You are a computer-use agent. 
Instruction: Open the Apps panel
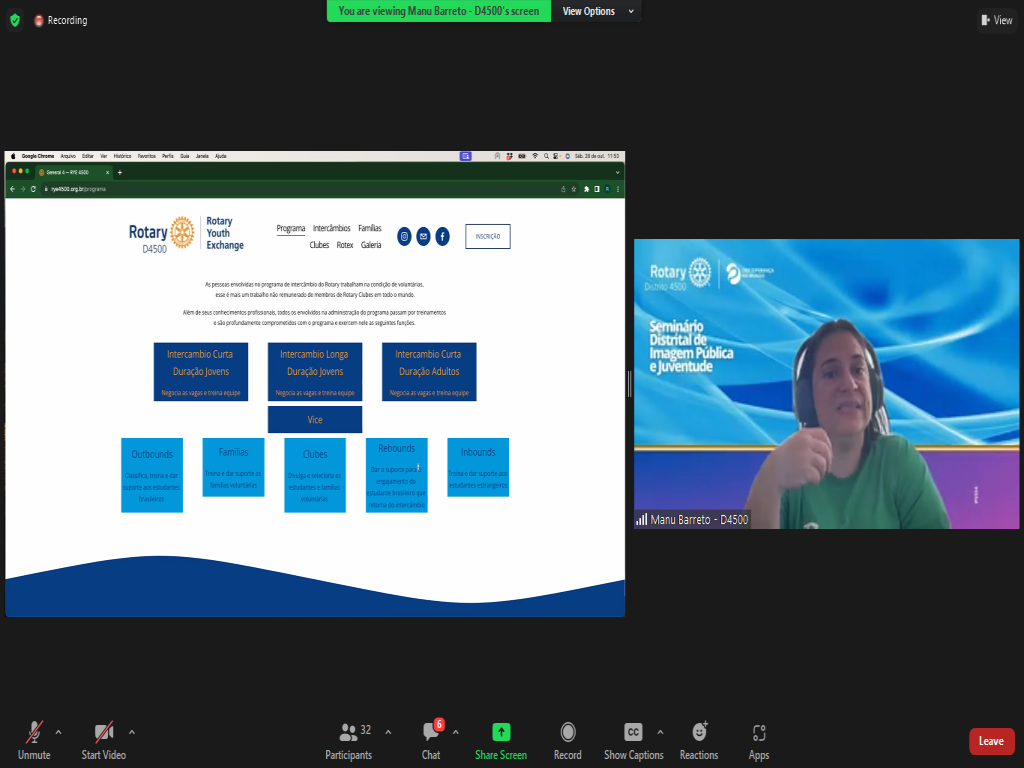tap(759, 740)
